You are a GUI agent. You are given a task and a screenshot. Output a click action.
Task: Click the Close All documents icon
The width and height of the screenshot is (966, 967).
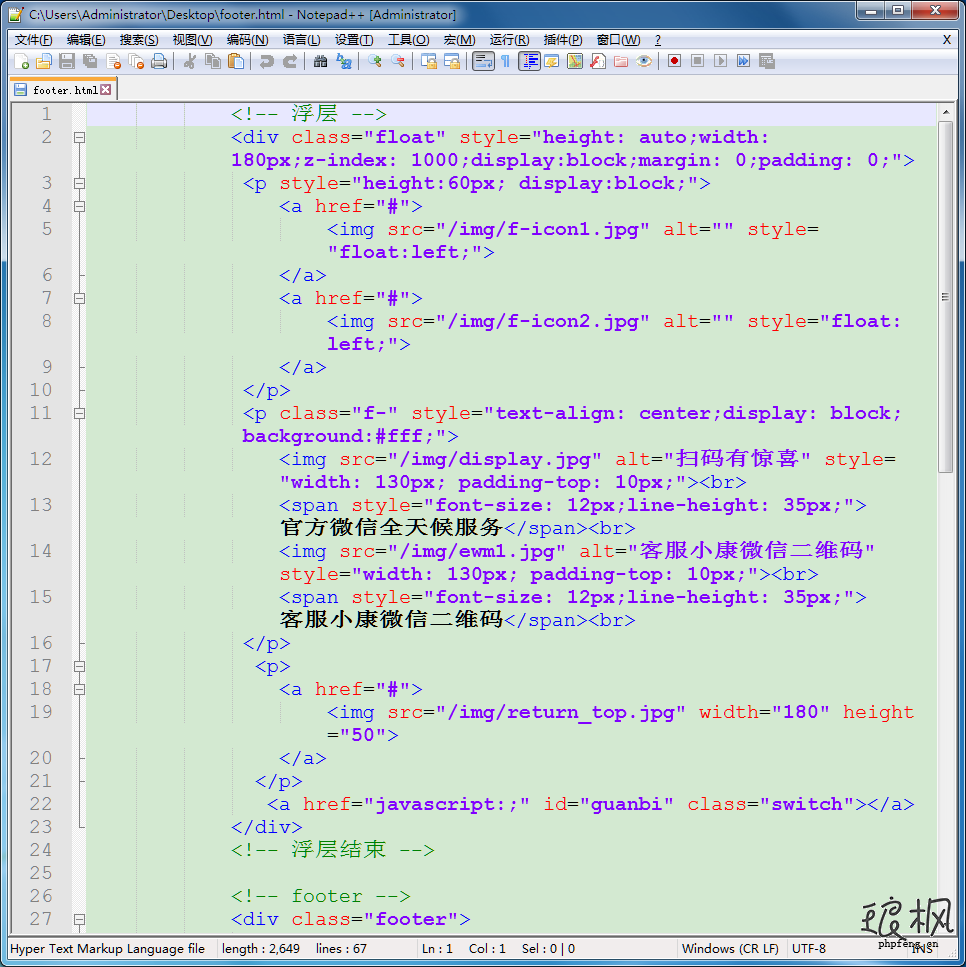(136, 61)
